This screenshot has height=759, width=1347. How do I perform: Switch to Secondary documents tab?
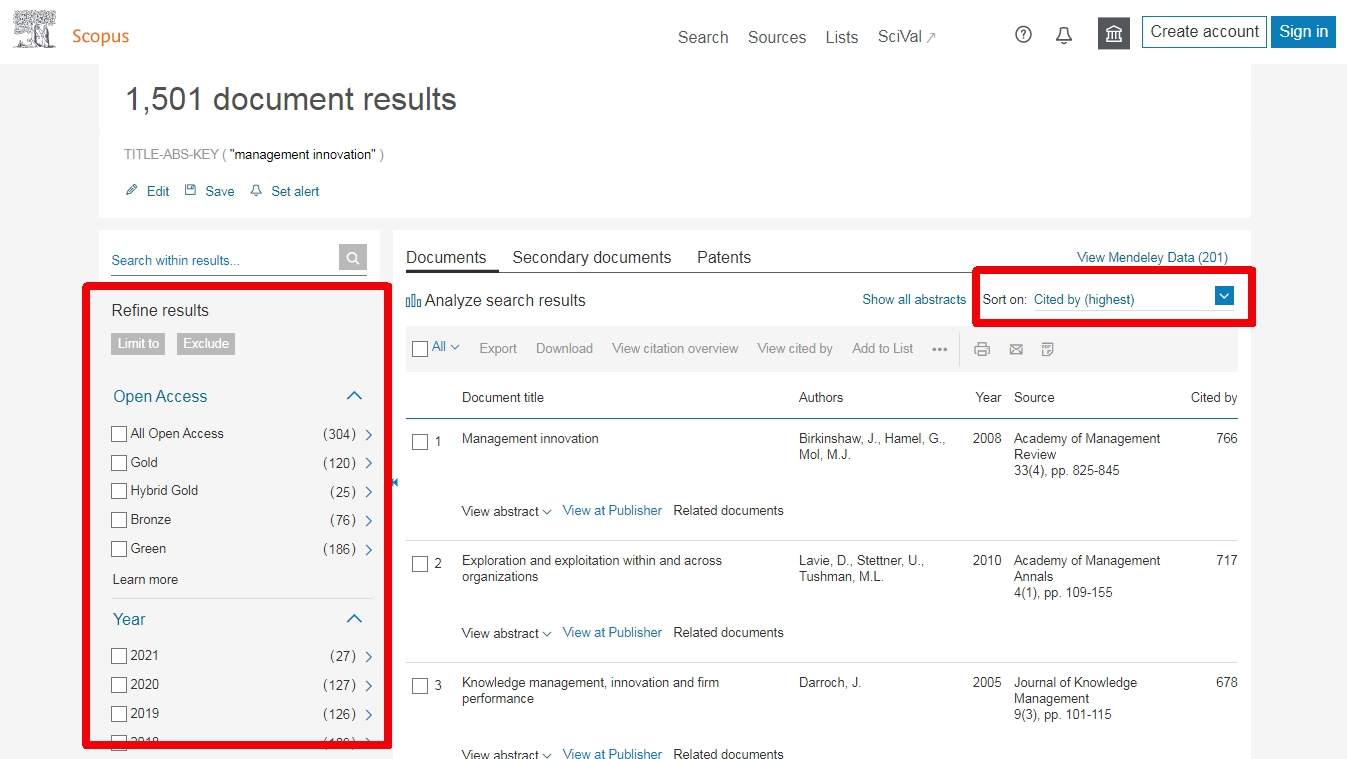(x=592, y=257)
